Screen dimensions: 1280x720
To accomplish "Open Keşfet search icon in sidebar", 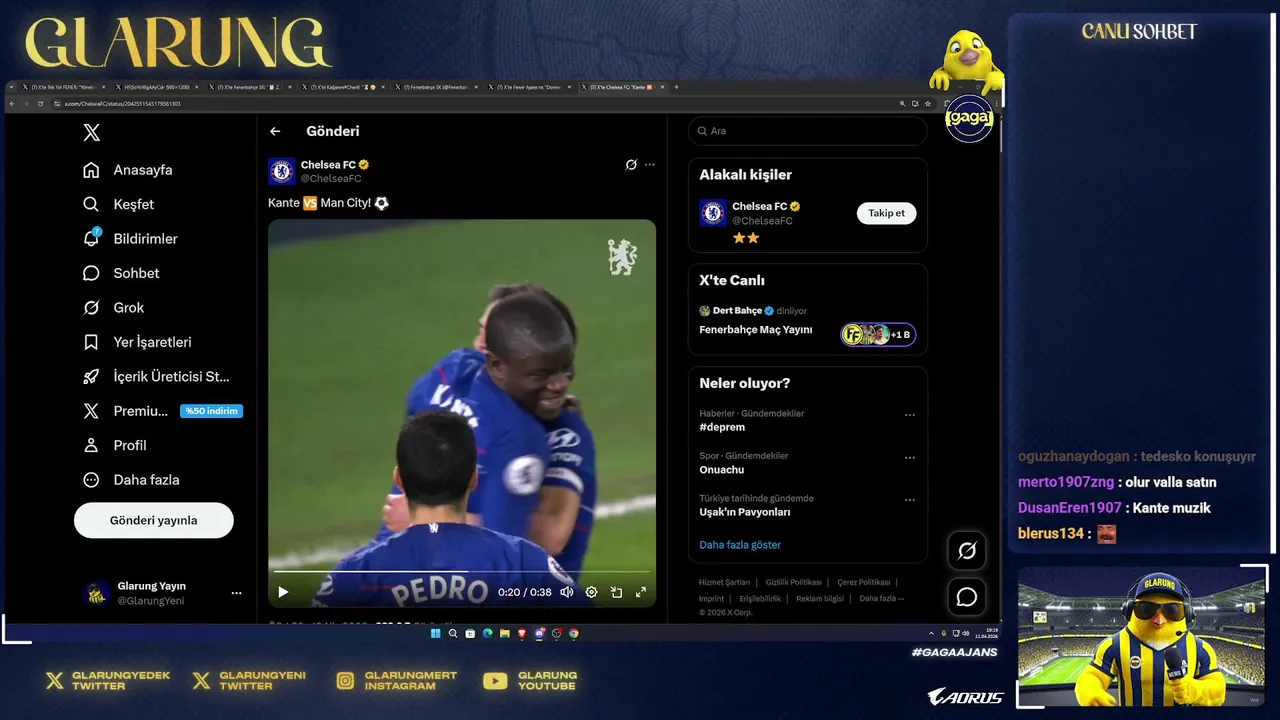I will [x=91, y=204].
